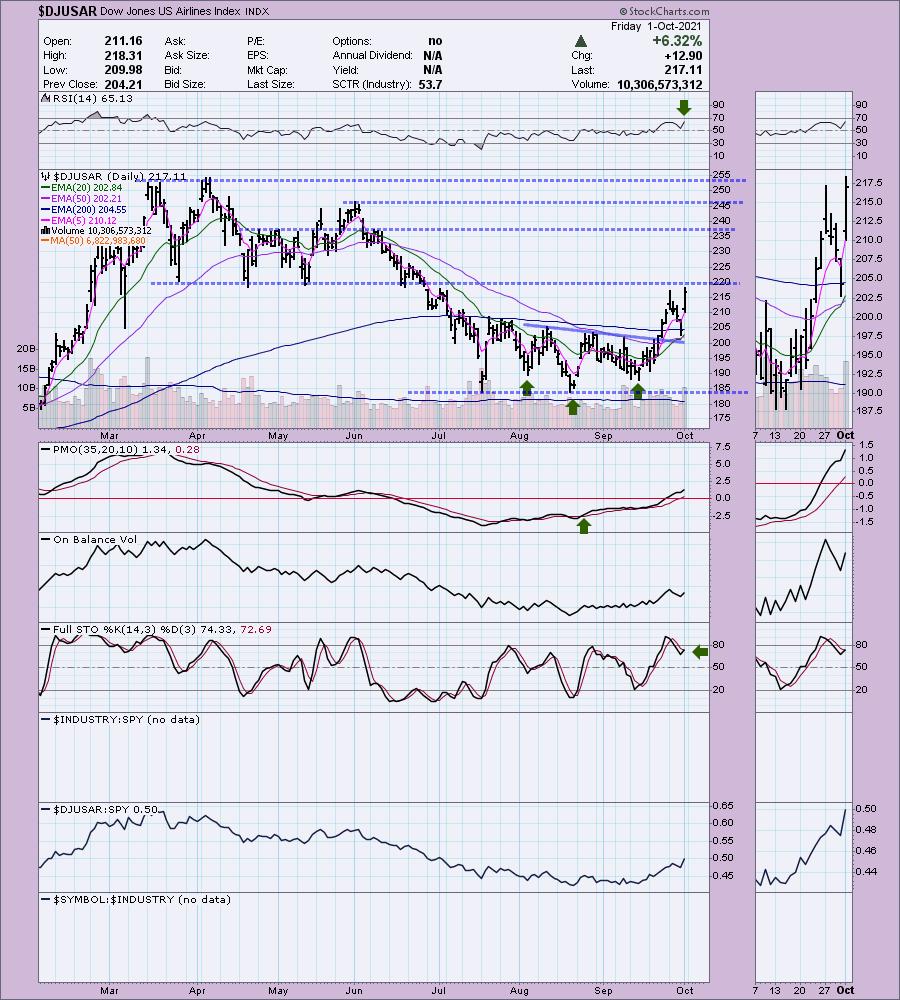Click the EMA(20) 202.84 legend entry

point(87,188)
